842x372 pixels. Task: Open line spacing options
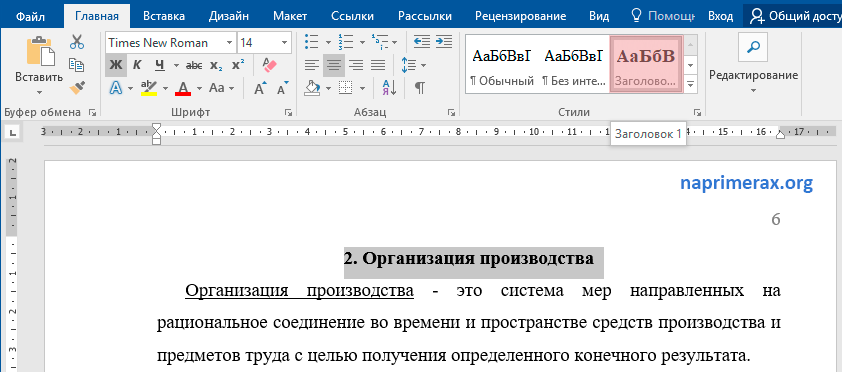(413, 65)
